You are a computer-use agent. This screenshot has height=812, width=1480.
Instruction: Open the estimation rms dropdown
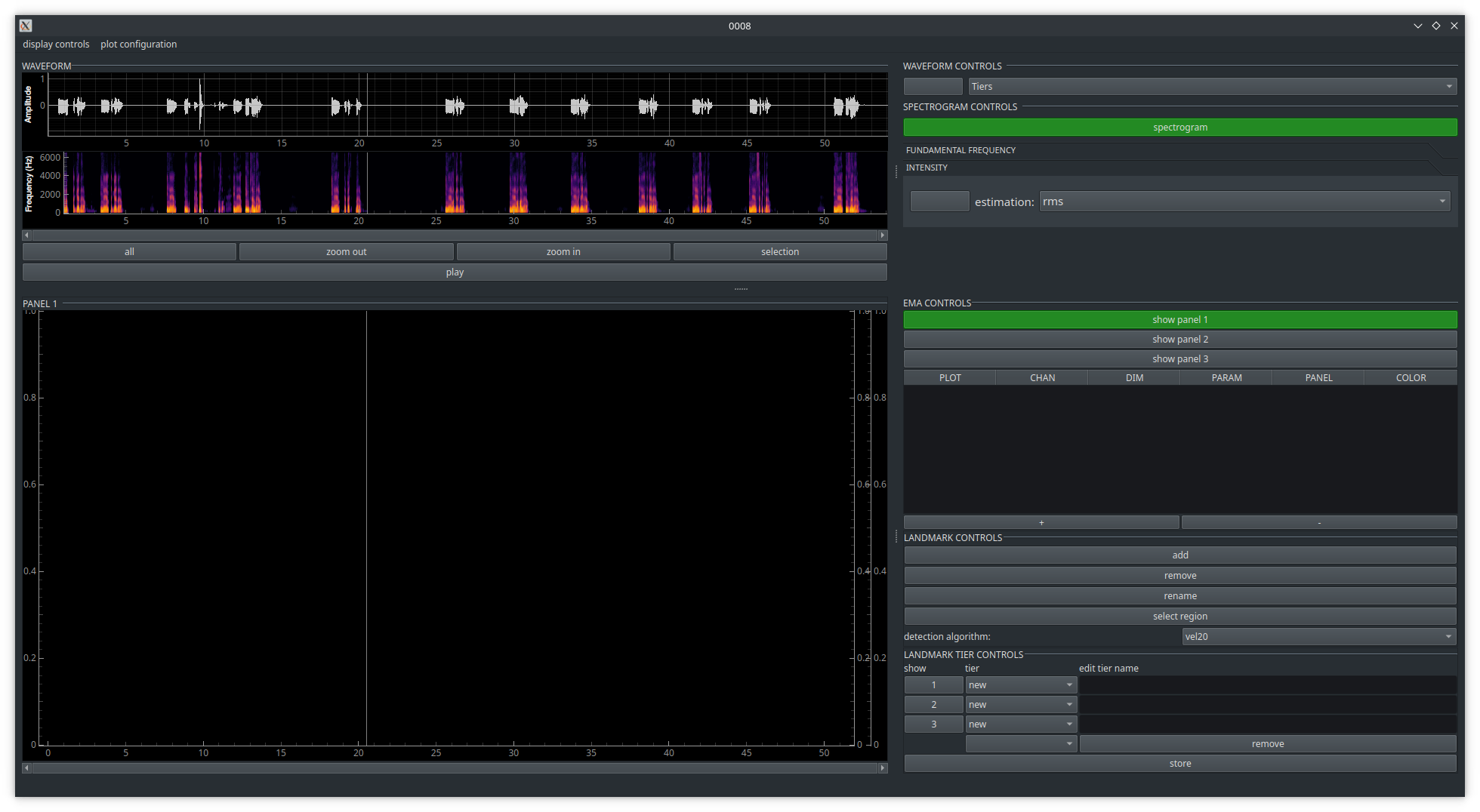(x=1244, y=201)
